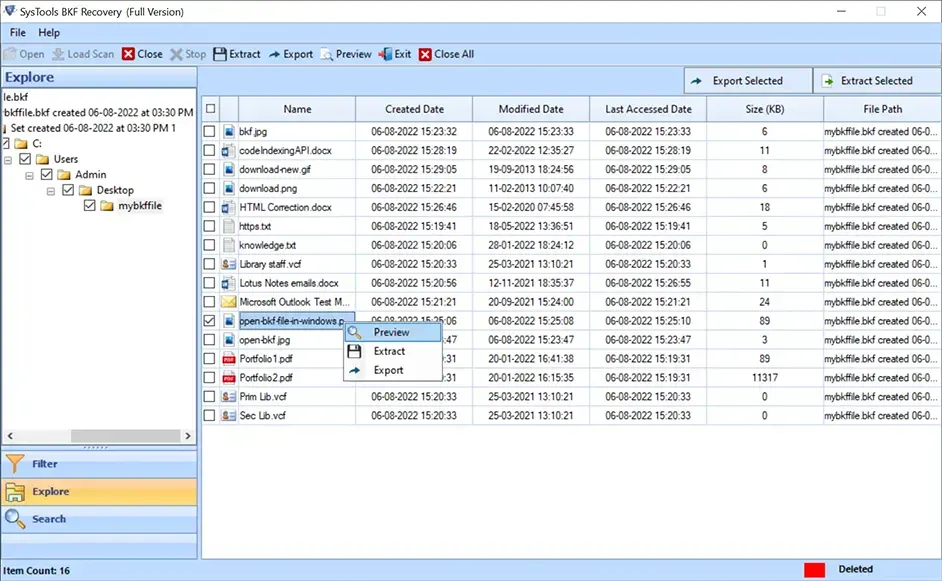The height and width of the screenshot is (581, 942).
Task: Uncheck the box for open-bkf-file-in-windows
Action: click(209, 321)
